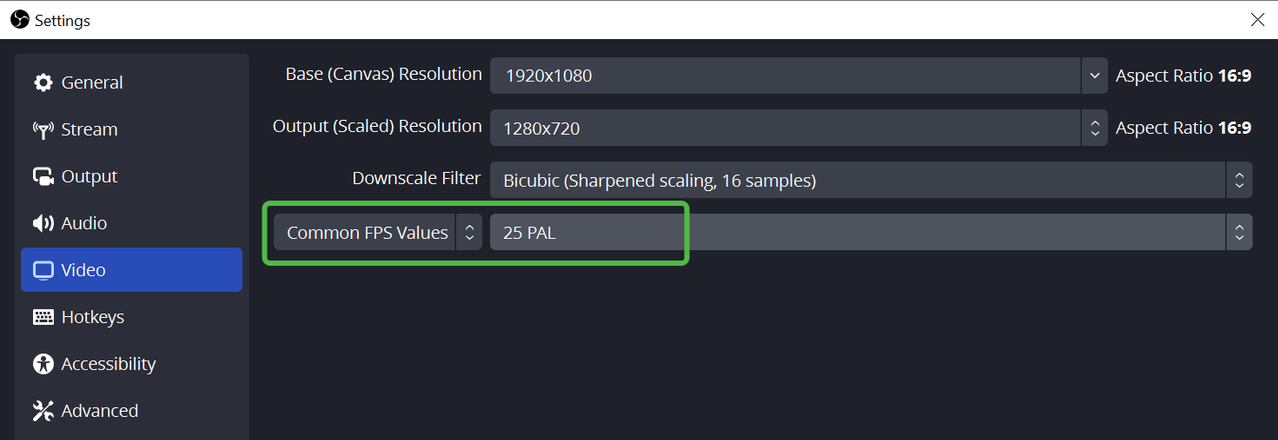Open the Downscale Filter dropdown

coord(870,180)
